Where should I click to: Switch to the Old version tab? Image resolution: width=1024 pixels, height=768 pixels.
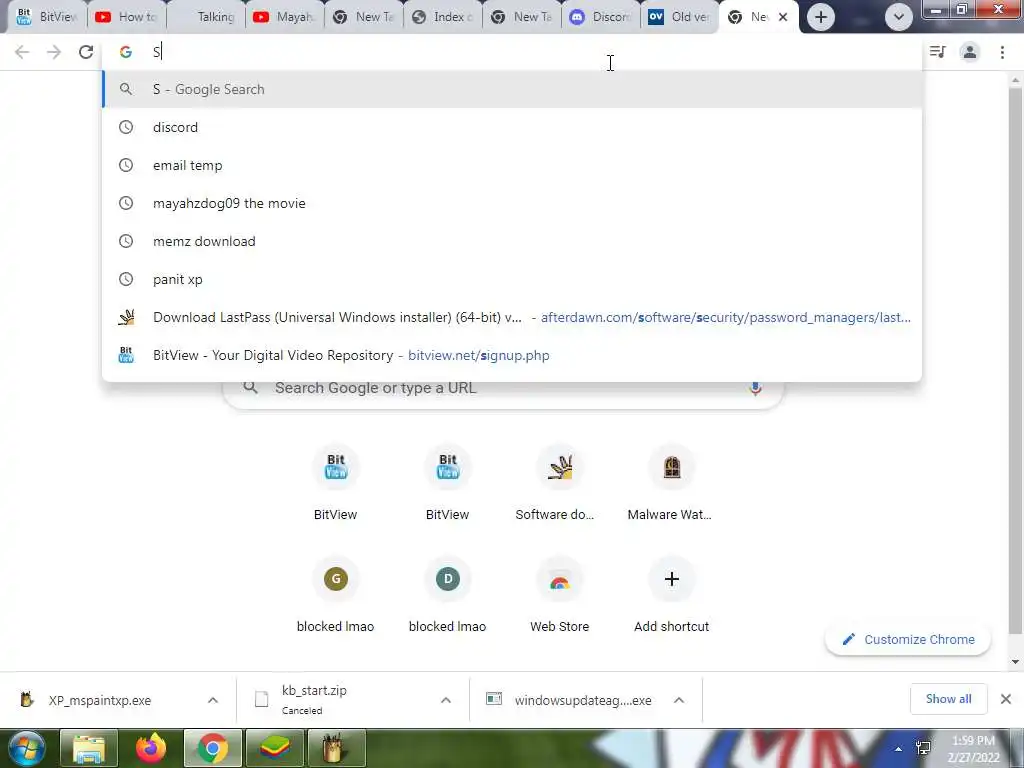coord(679,17)
